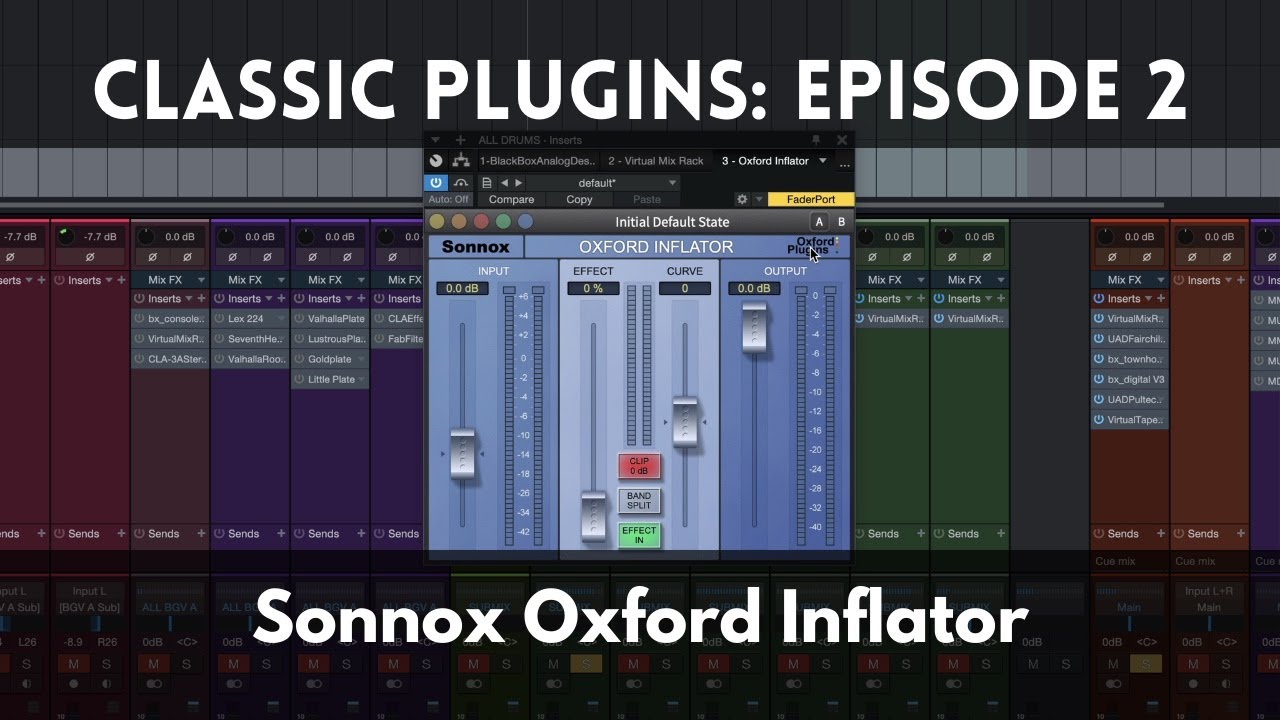Select the Lex 224 insert in mixer

tap(250, 319)
